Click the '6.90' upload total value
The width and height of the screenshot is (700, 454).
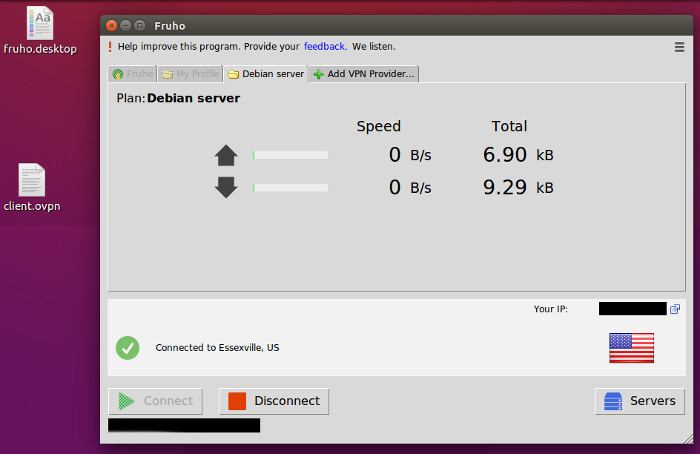pyautogui.click(x=505, y=155)
